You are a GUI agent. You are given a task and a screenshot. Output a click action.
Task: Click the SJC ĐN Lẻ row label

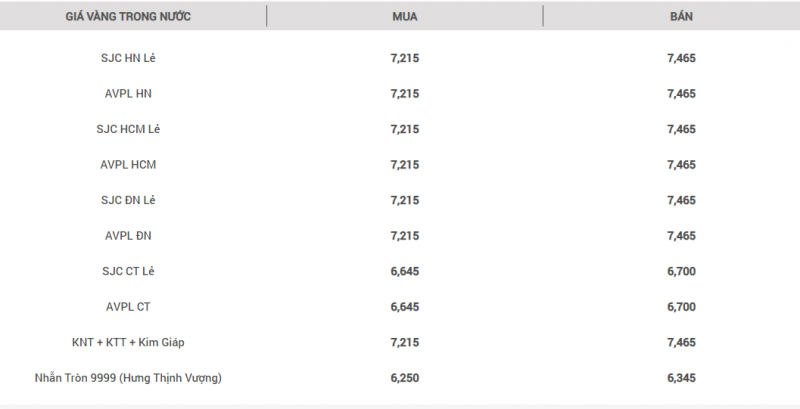tap(128, 200)
